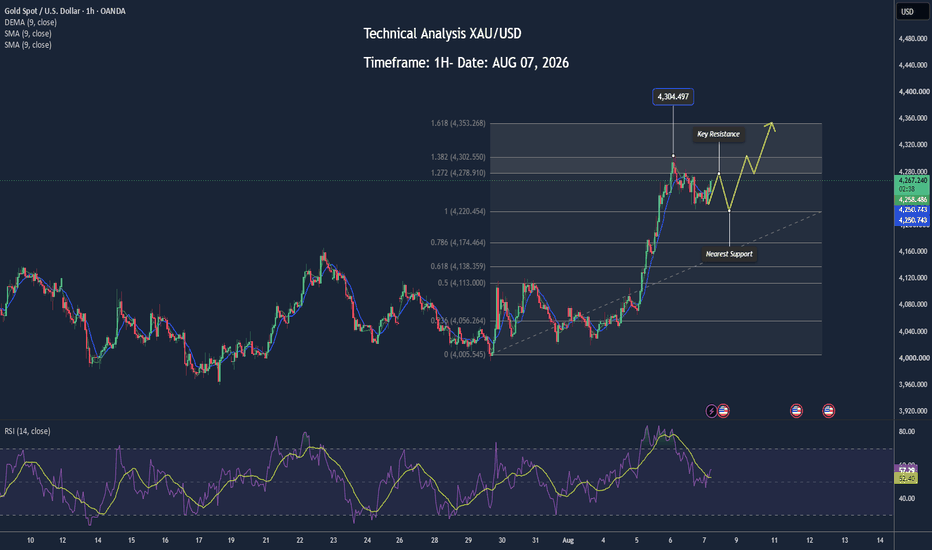Click 4,400.000 on the price axis
The height and width of the screenshot is (550, 932).
point(914,92)
